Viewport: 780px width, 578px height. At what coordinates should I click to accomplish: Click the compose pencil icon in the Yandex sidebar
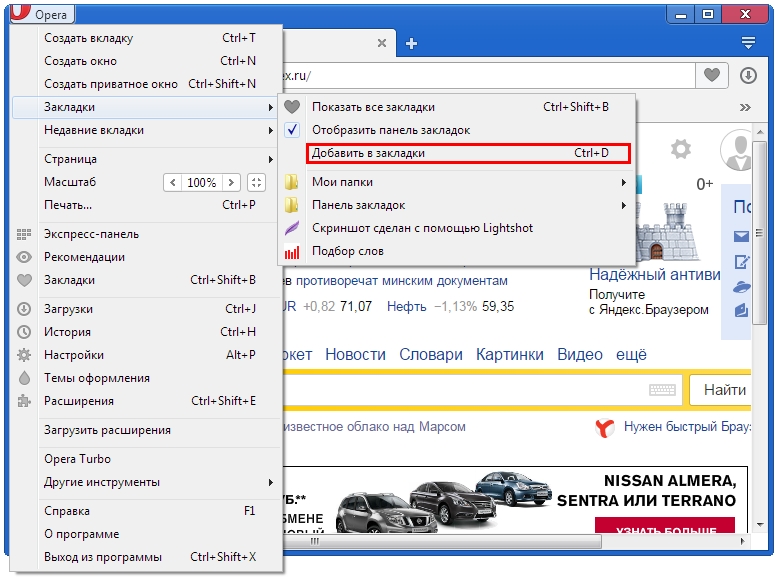pyautogui.click(x=742, y=261)
